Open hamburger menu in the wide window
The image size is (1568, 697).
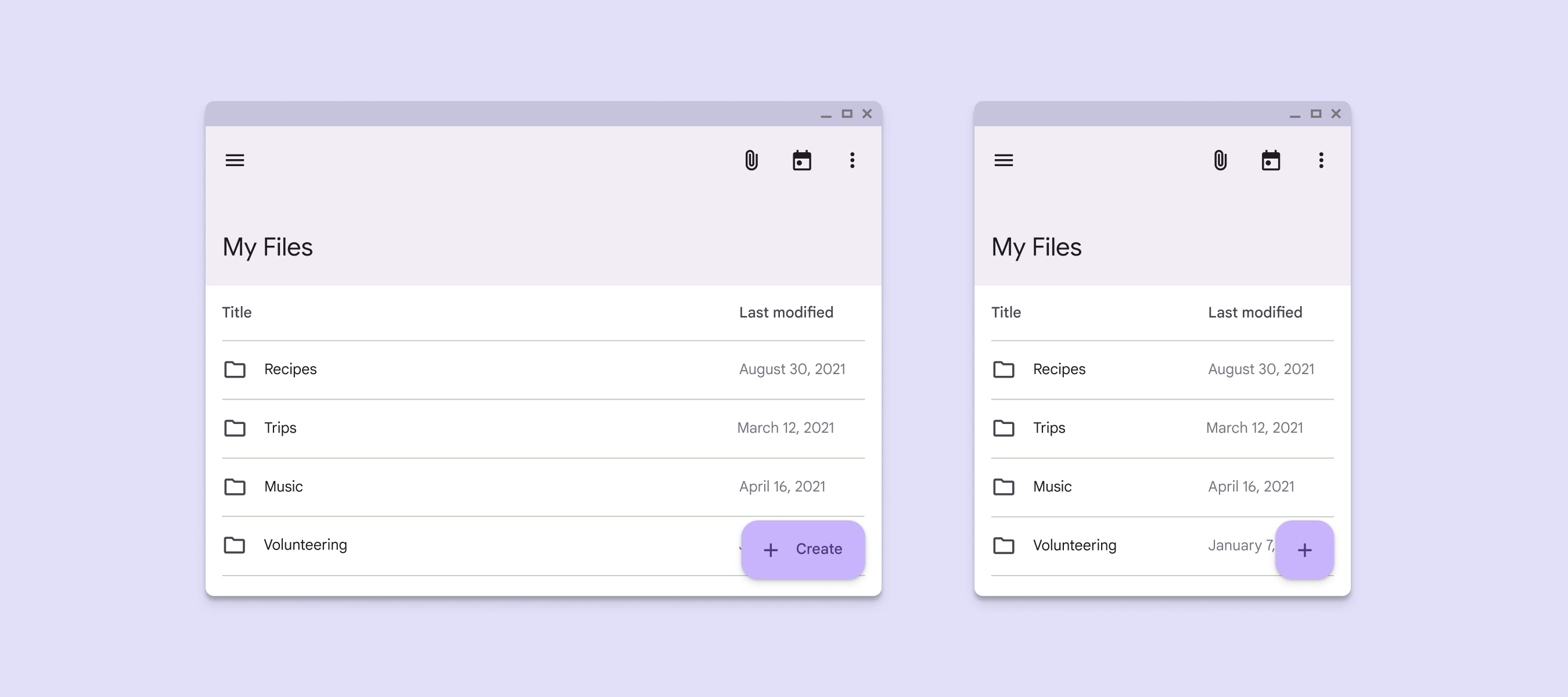coord(235,160)
